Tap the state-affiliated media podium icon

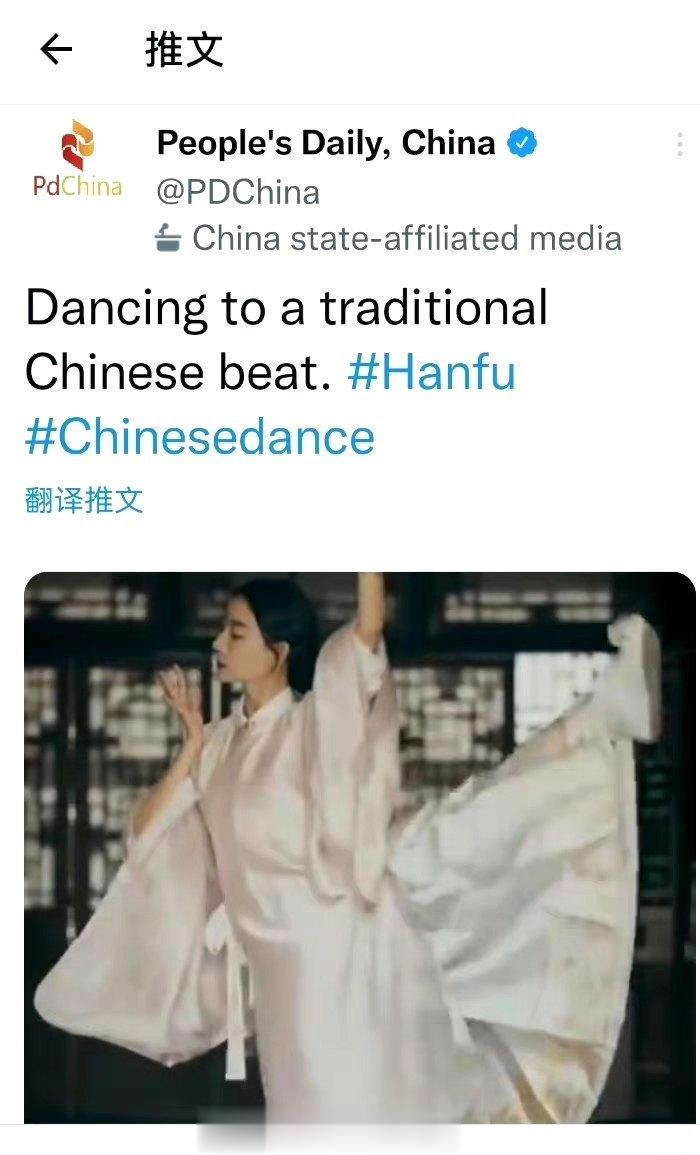[x=169, y=238]
